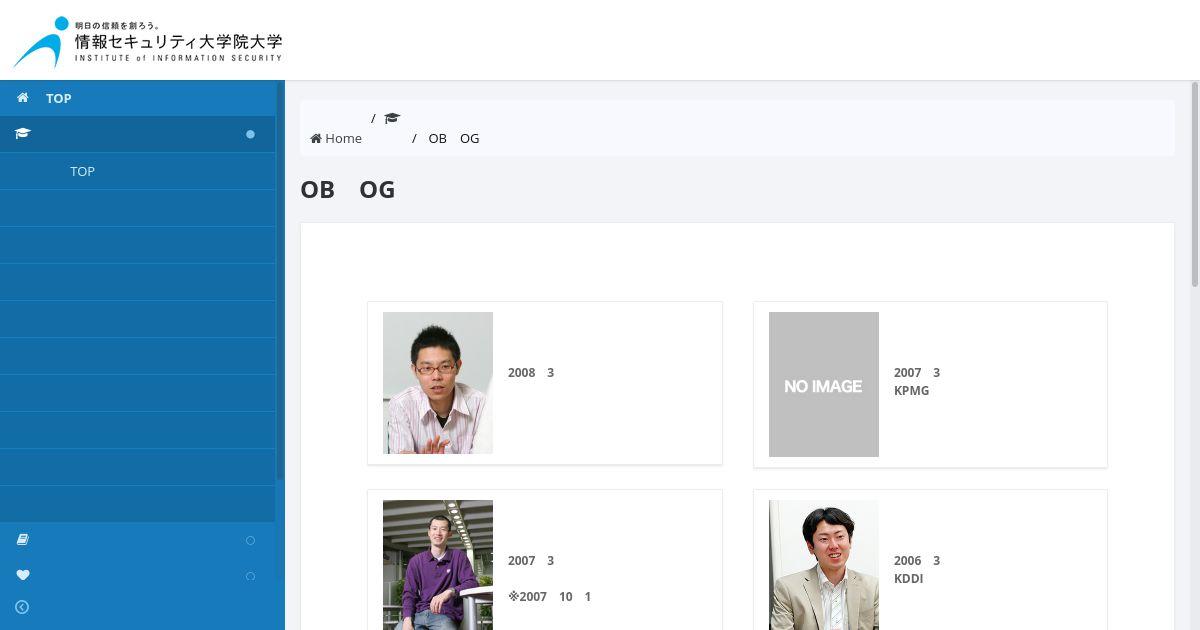The image size is (1200, 630).
Task: Click the graduation cap icon in the breadcrumb
Action: 392,118
